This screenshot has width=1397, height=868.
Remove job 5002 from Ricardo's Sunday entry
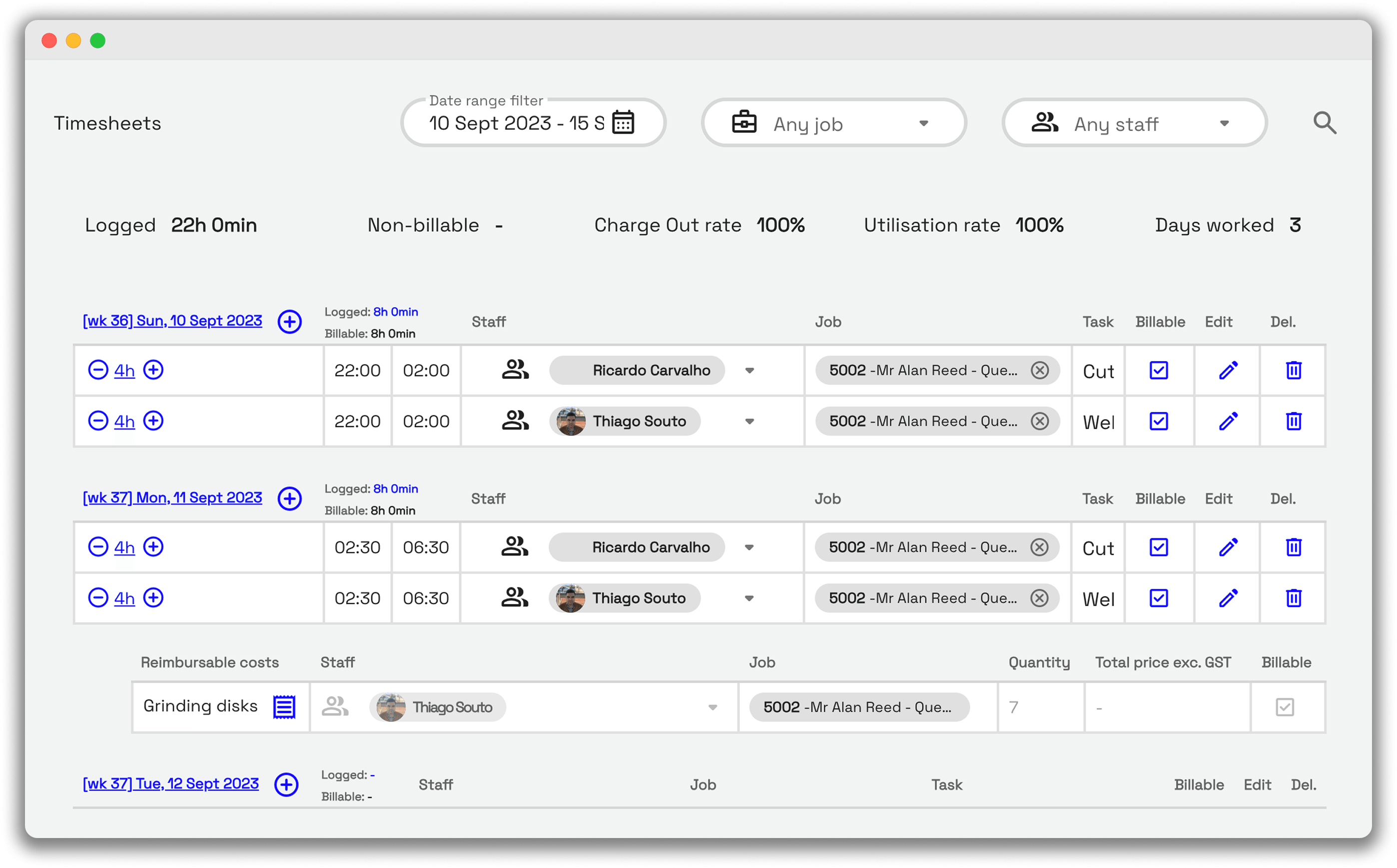pyautogui.click(x=1040, y=370)
